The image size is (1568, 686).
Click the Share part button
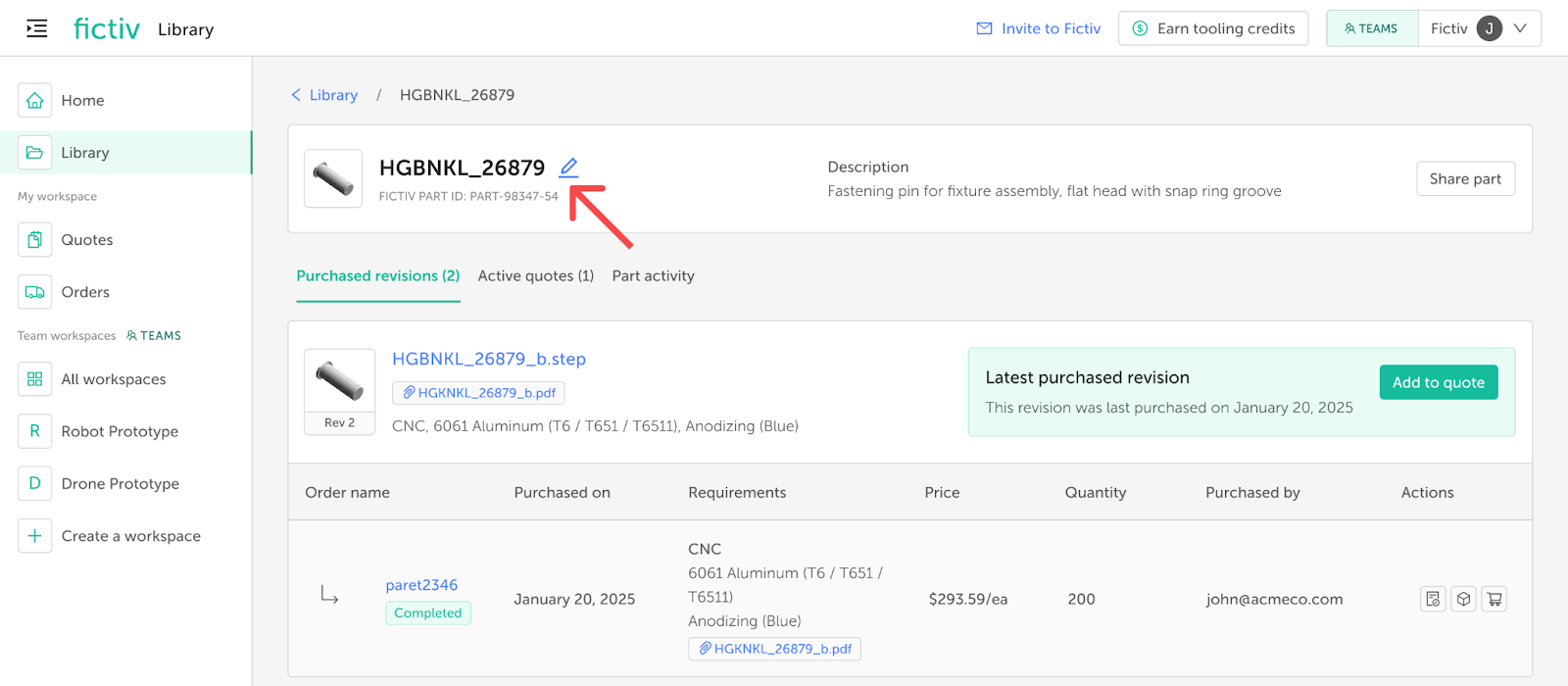tap(1465, 178)
